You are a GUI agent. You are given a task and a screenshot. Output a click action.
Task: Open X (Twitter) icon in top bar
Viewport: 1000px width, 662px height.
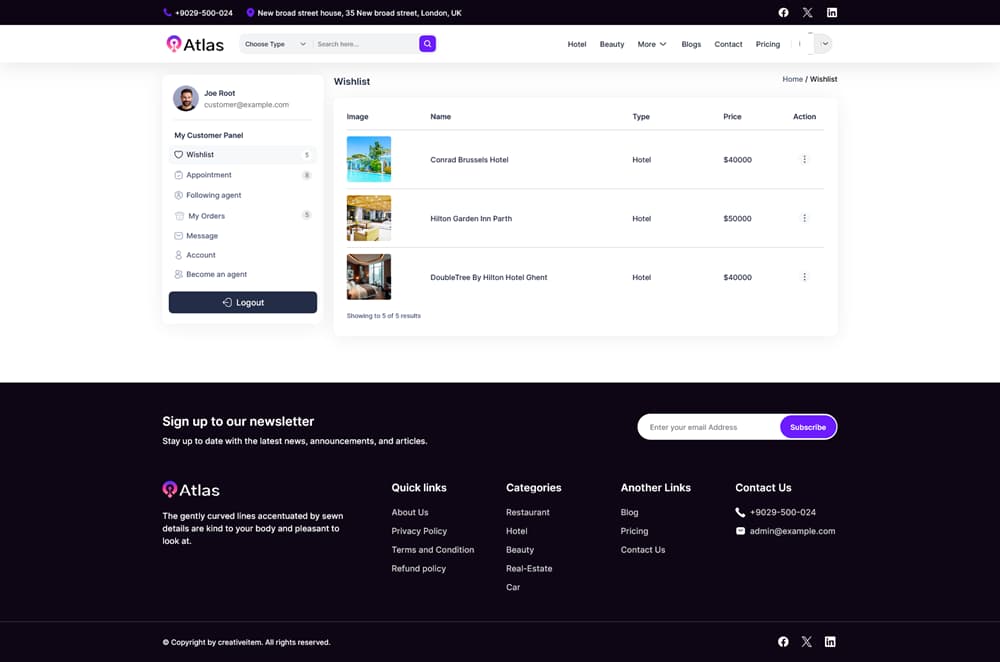tap(807, 12)
